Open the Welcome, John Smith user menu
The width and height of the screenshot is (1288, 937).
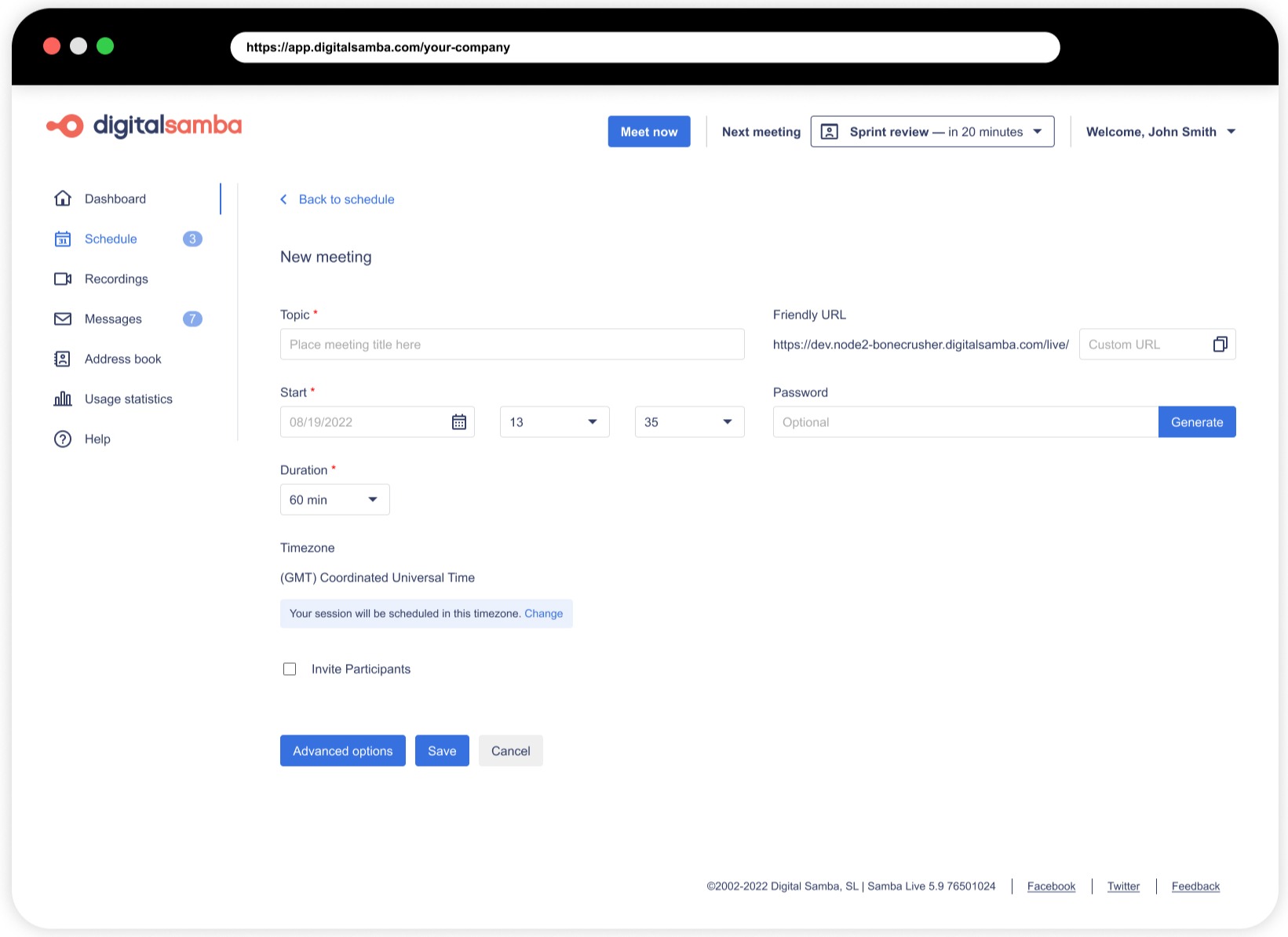1160,132
